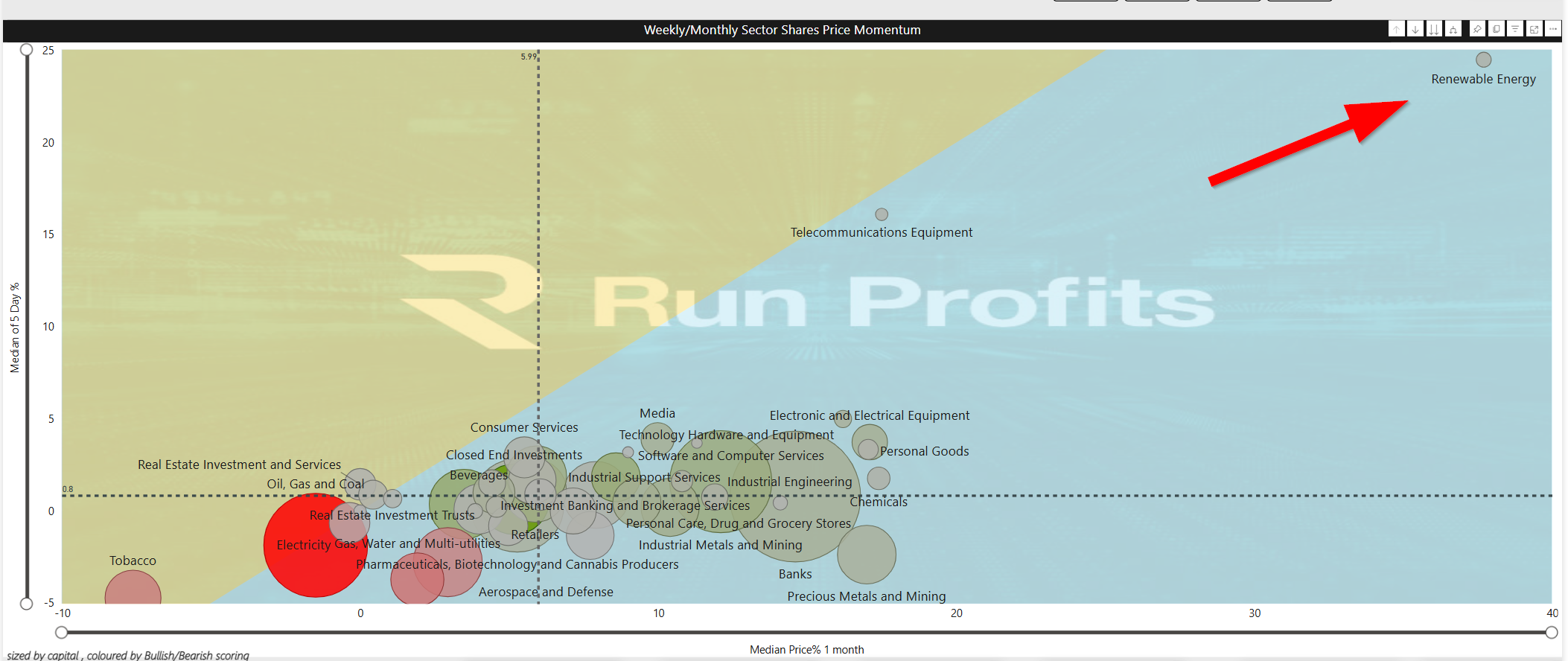
Task: Copy the visual using the copy icon
Action: 1496,29
